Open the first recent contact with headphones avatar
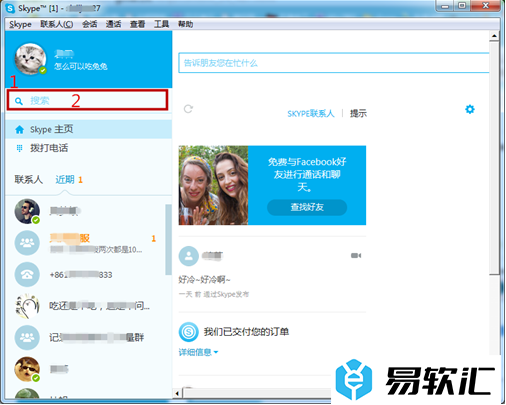Image resolution: width=506 pixels, height=405 pixels. tap(85, 211)
